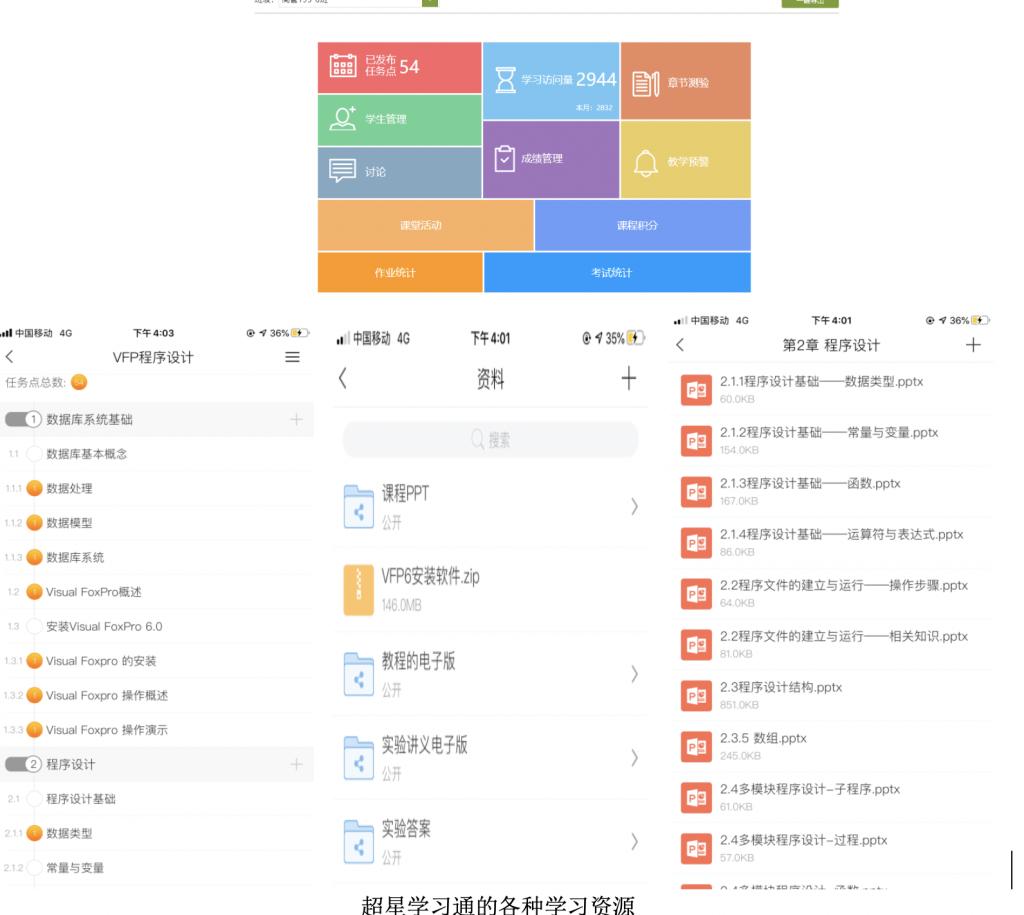Open the 课堂活动 section
Viewport: 1024px width, 915px height.
coord(425,225)
